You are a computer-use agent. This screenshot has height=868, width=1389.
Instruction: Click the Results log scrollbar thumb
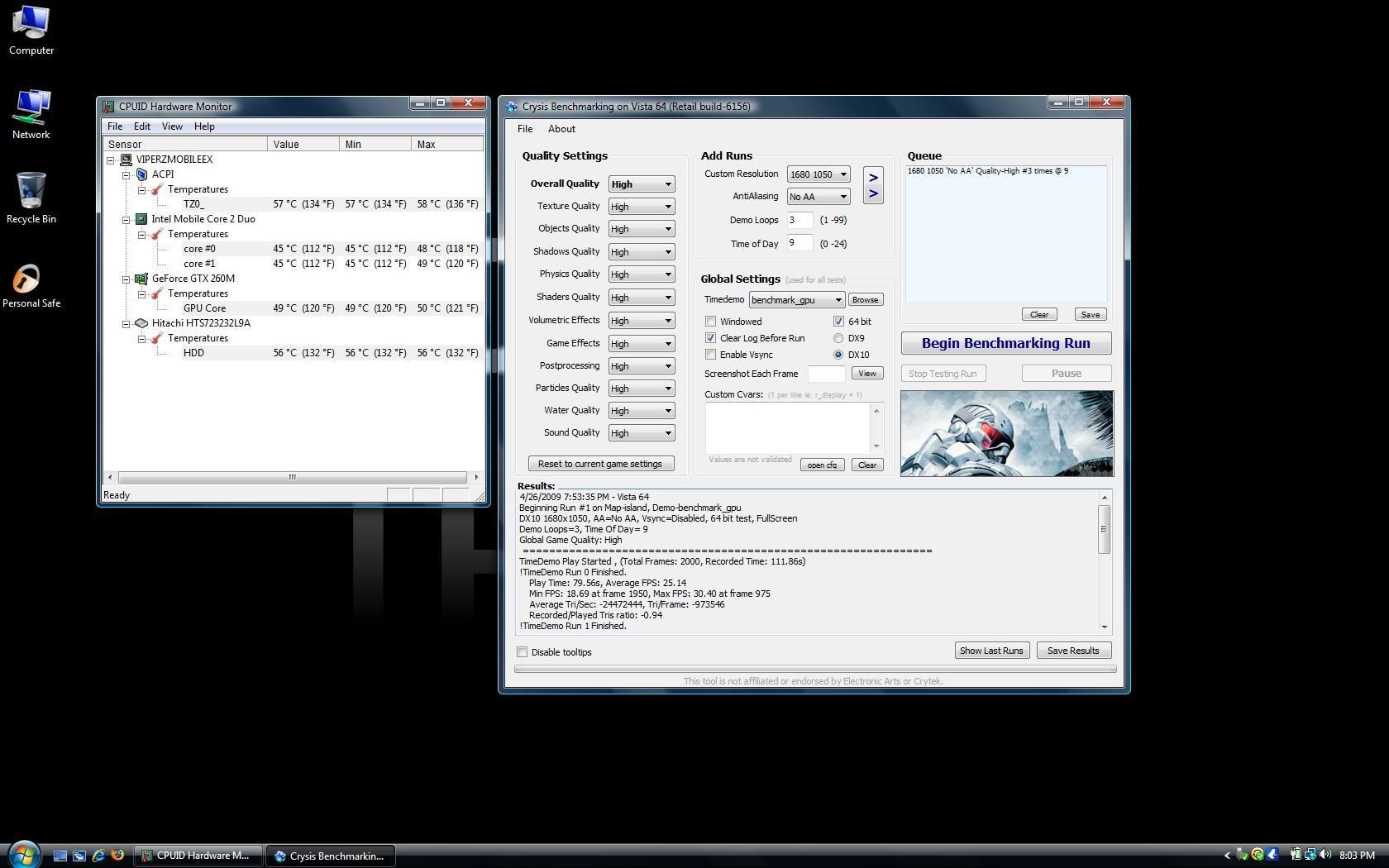1104,529
